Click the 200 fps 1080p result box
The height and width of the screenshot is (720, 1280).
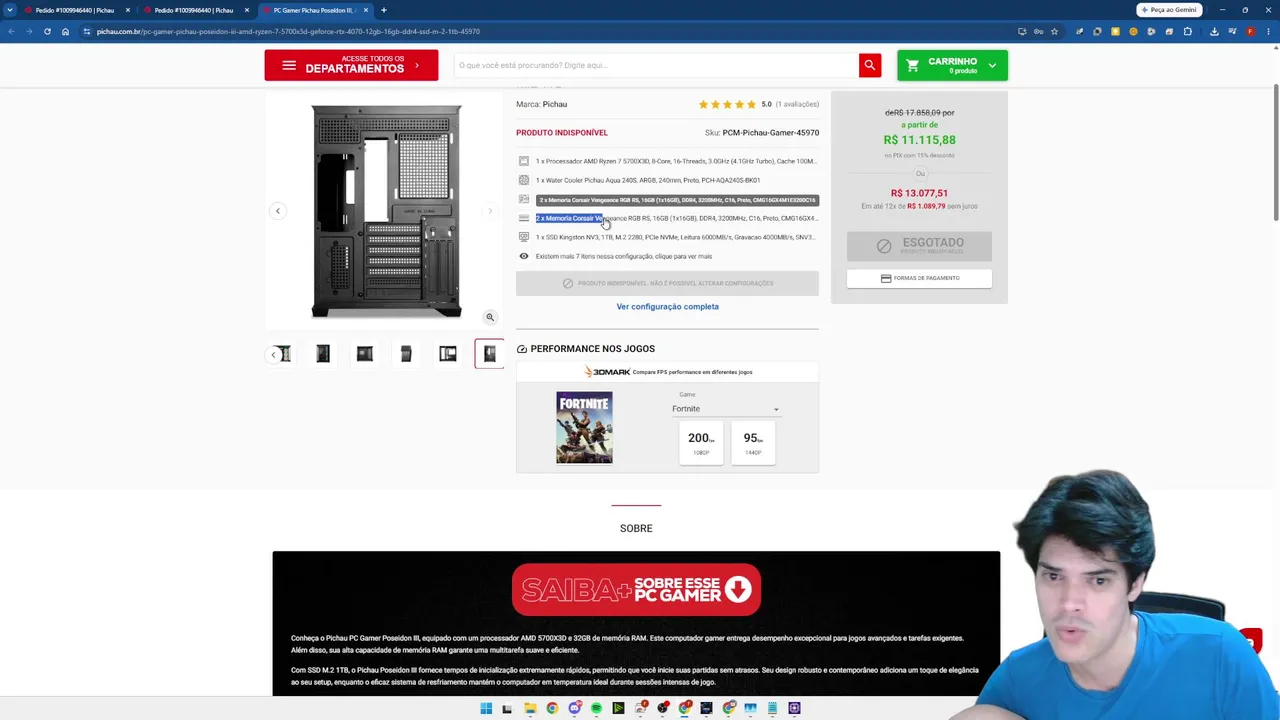coord(701,443)
